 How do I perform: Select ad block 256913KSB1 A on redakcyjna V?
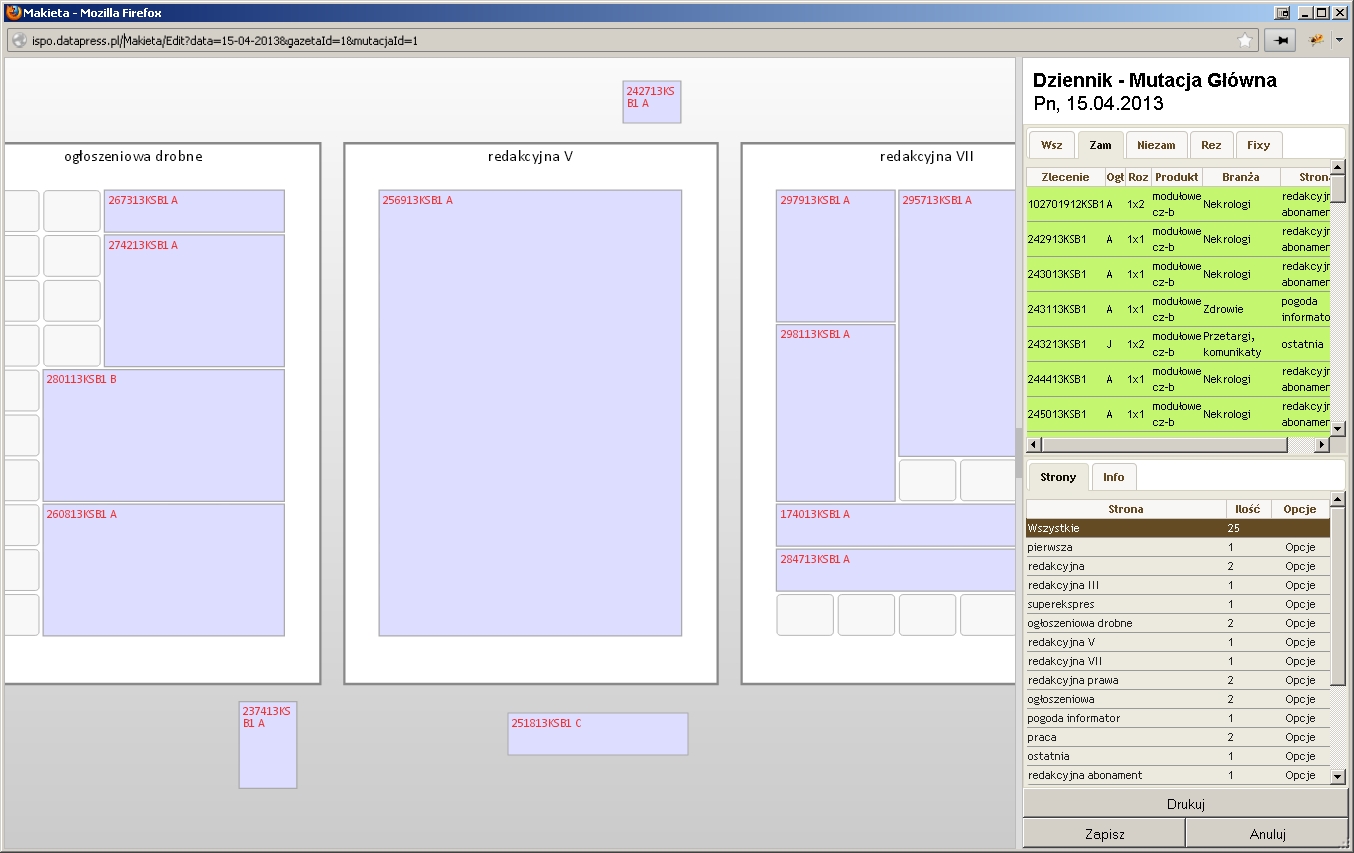530,412
